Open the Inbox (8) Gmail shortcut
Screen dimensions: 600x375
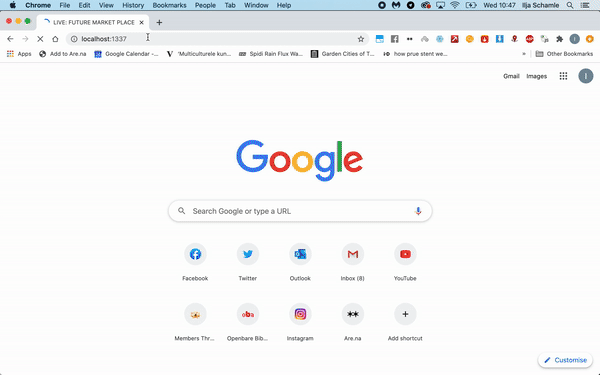[x=352, y=262]
